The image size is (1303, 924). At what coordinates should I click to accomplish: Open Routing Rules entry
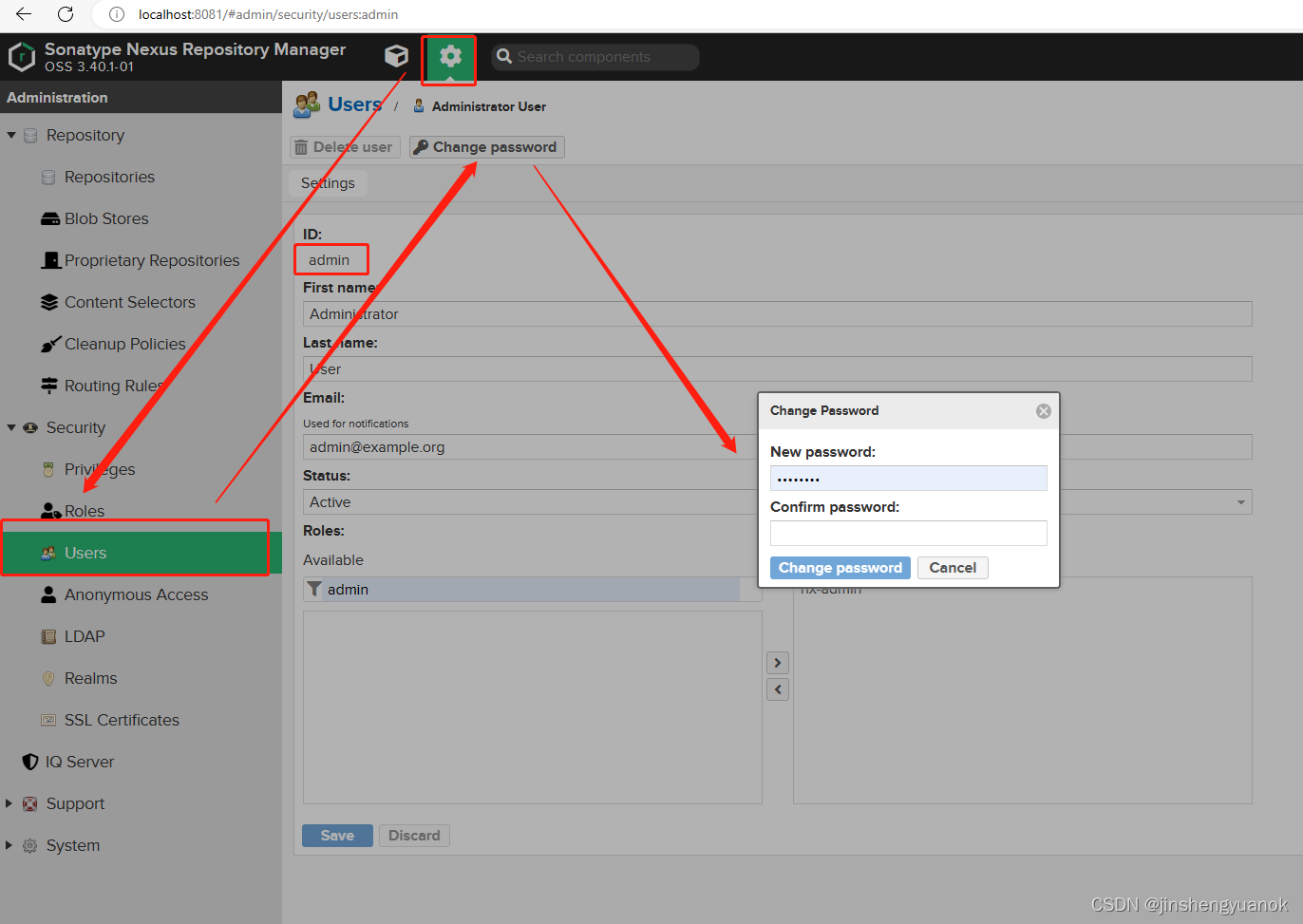[114, 386]
